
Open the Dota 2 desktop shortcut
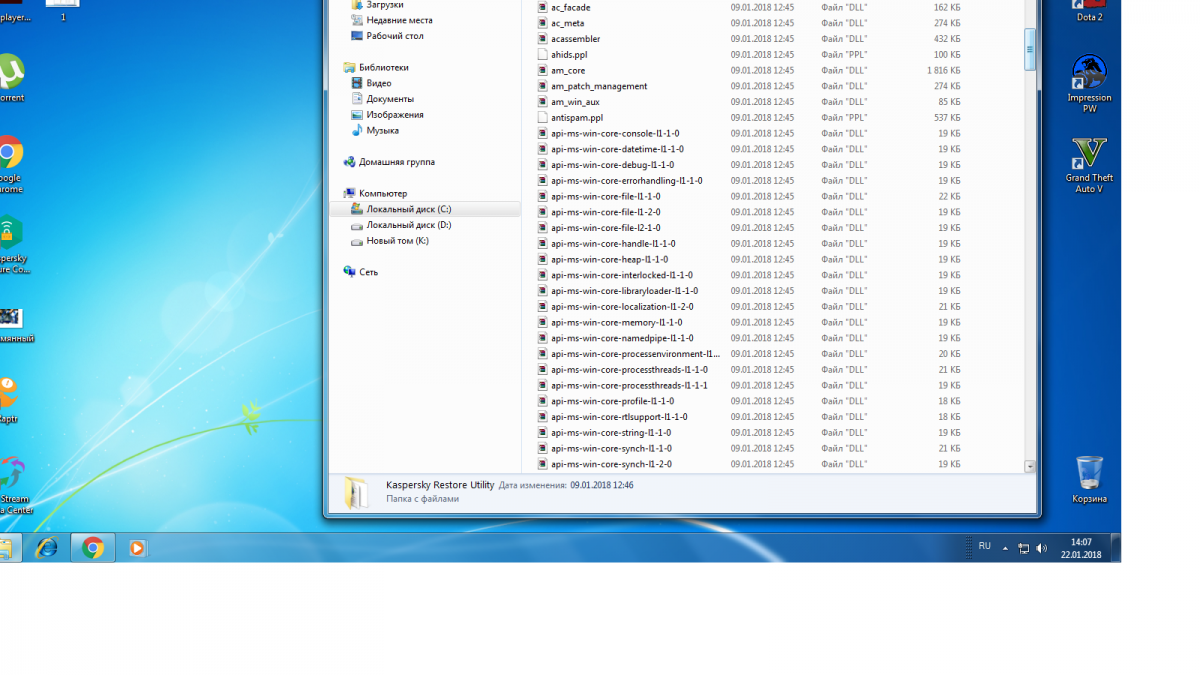tap(1089, 12)
